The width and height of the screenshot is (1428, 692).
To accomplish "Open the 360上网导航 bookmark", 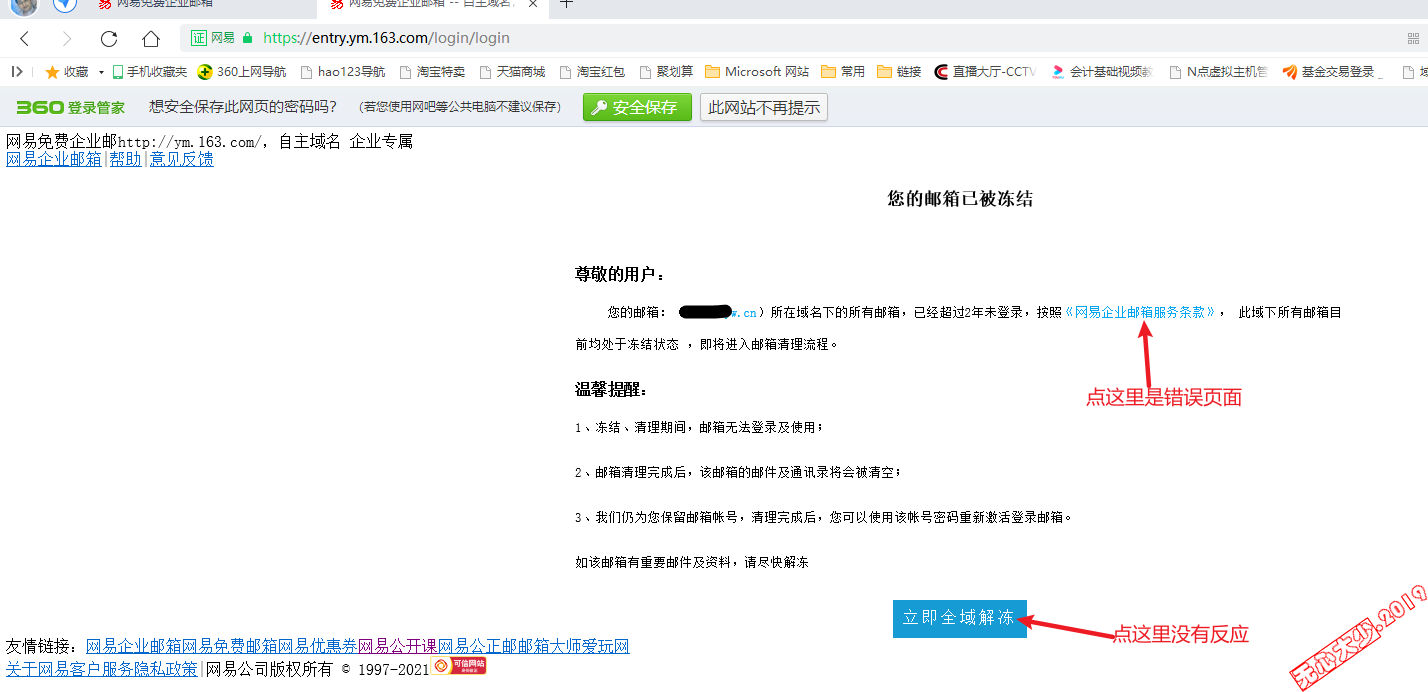I will point(242,72).
